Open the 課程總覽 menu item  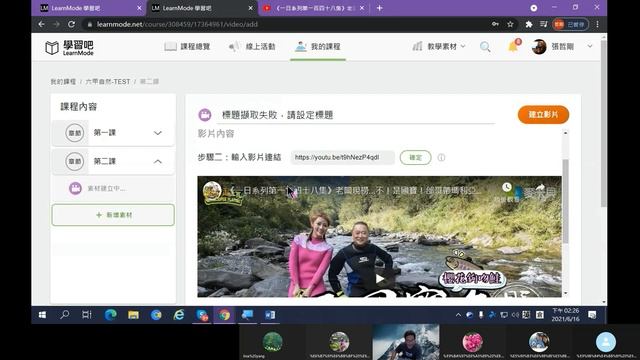[x=187, y=47]
